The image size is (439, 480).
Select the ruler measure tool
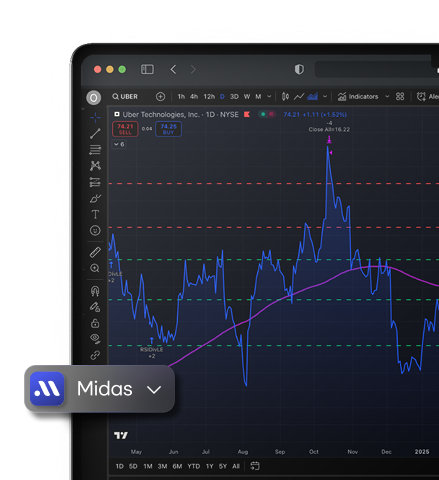(95, 252)
